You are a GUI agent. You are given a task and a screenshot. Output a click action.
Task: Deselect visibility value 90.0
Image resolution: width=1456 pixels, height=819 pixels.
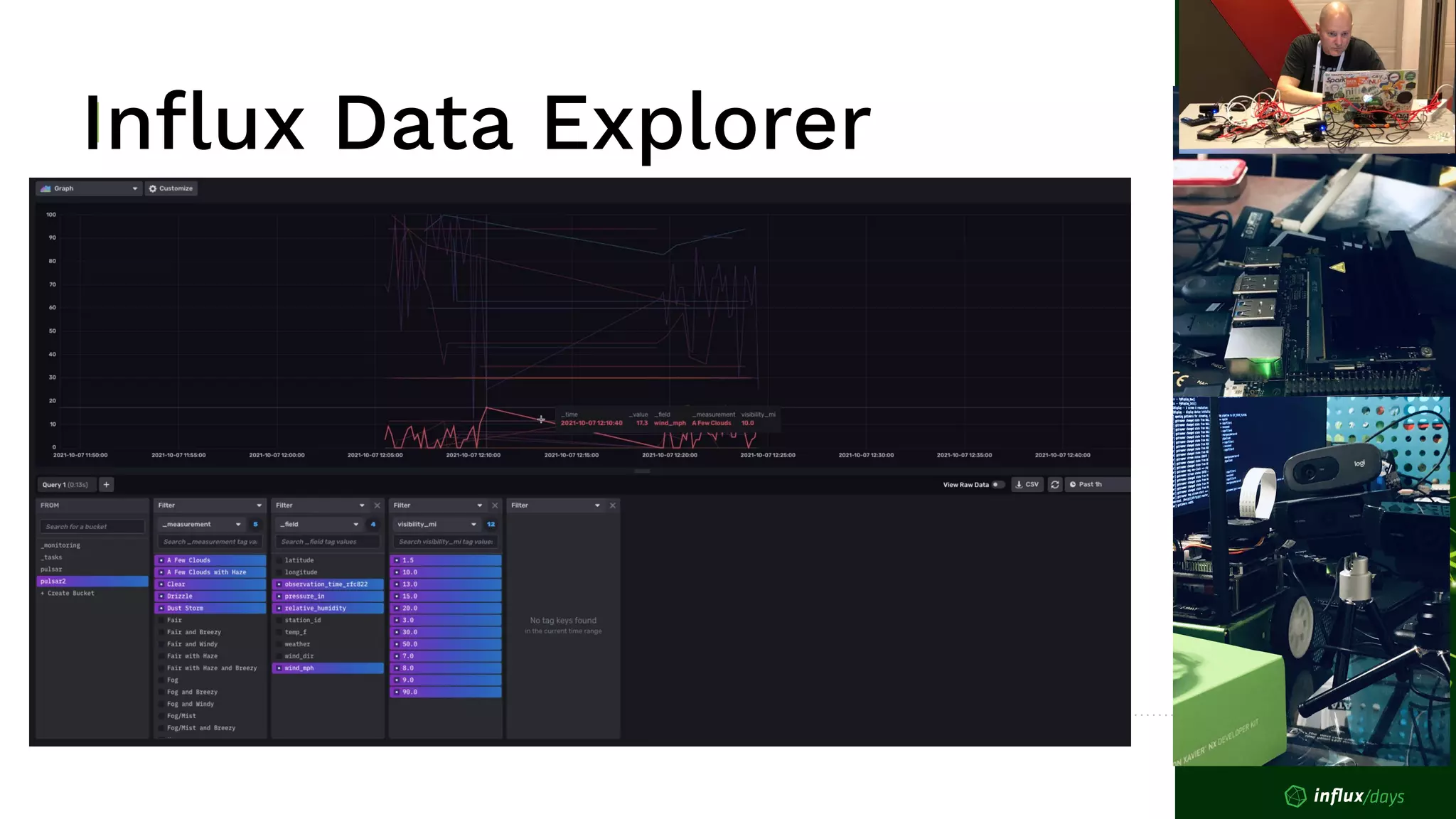tap(446, 692)
